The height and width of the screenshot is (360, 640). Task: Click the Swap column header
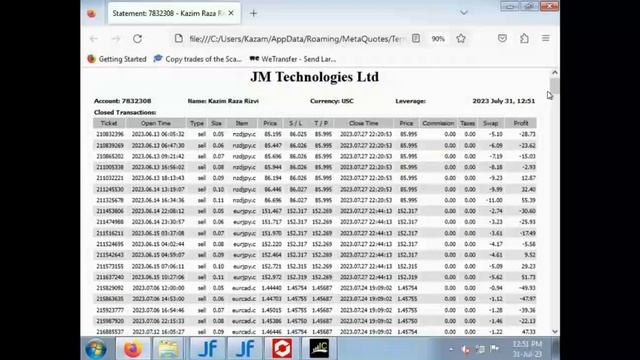click(491, 123)
